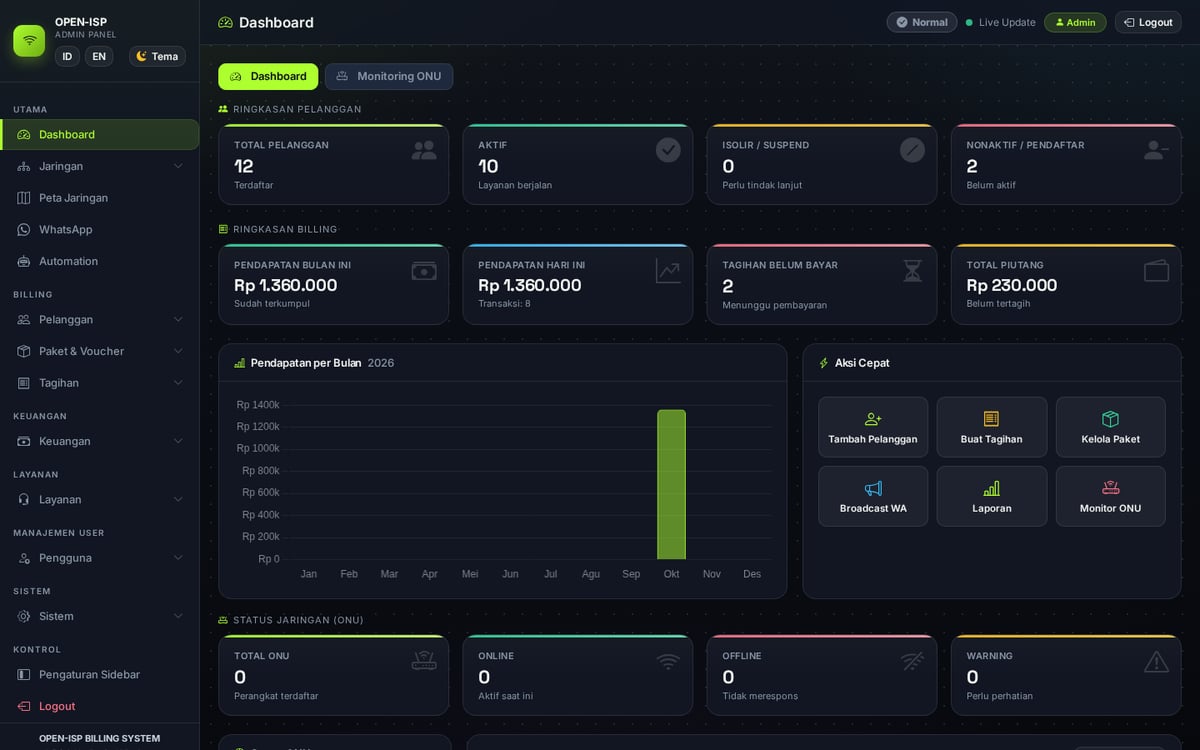Click the Pengguna user icon in sidebar
The image size is (1200, 750).
tap(24, 558)
